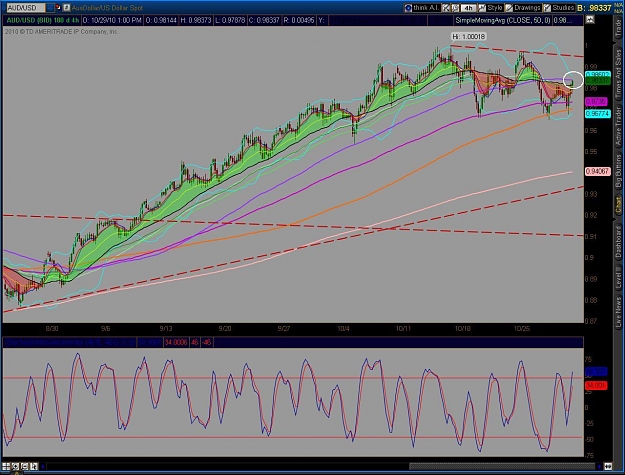Viewport: 625px width, 475px height.
Task: Click the double-arrow icon at bottom right corner
Action: pyautogui.click(x=608, y=466)
